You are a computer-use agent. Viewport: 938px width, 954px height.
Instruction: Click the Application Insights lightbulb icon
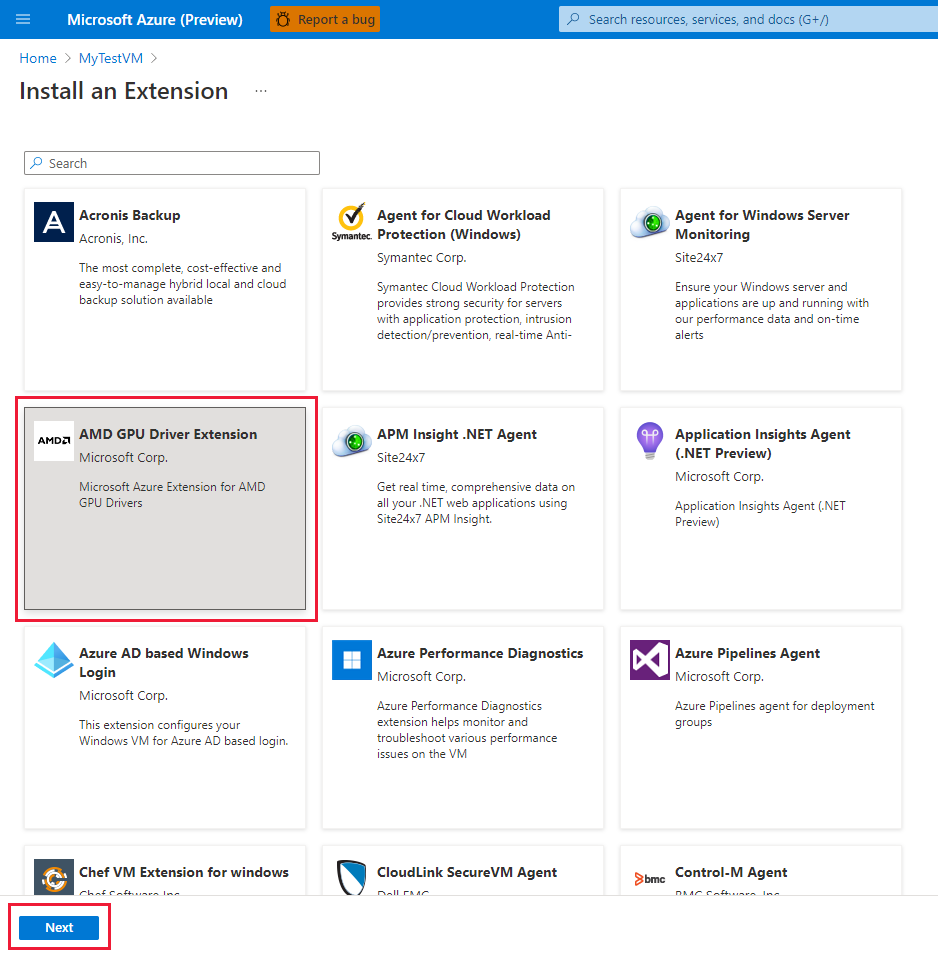point(650,440)
